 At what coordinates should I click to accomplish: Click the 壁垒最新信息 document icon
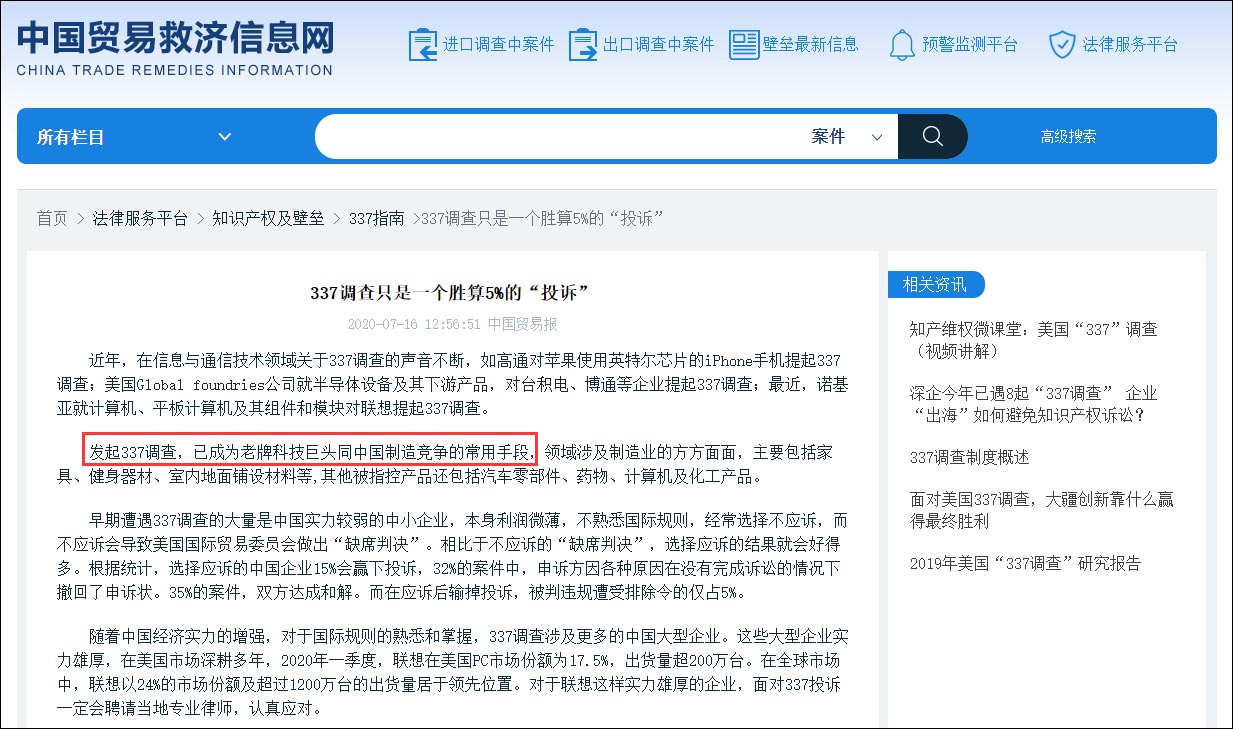click(x=743, y=42)
